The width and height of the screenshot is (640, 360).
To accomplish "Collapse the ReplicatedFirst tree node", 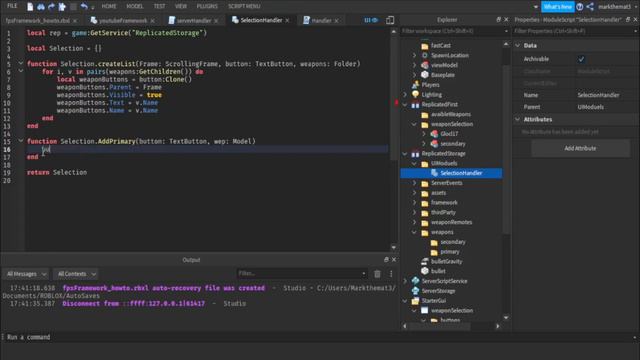I will pos(405,104).
